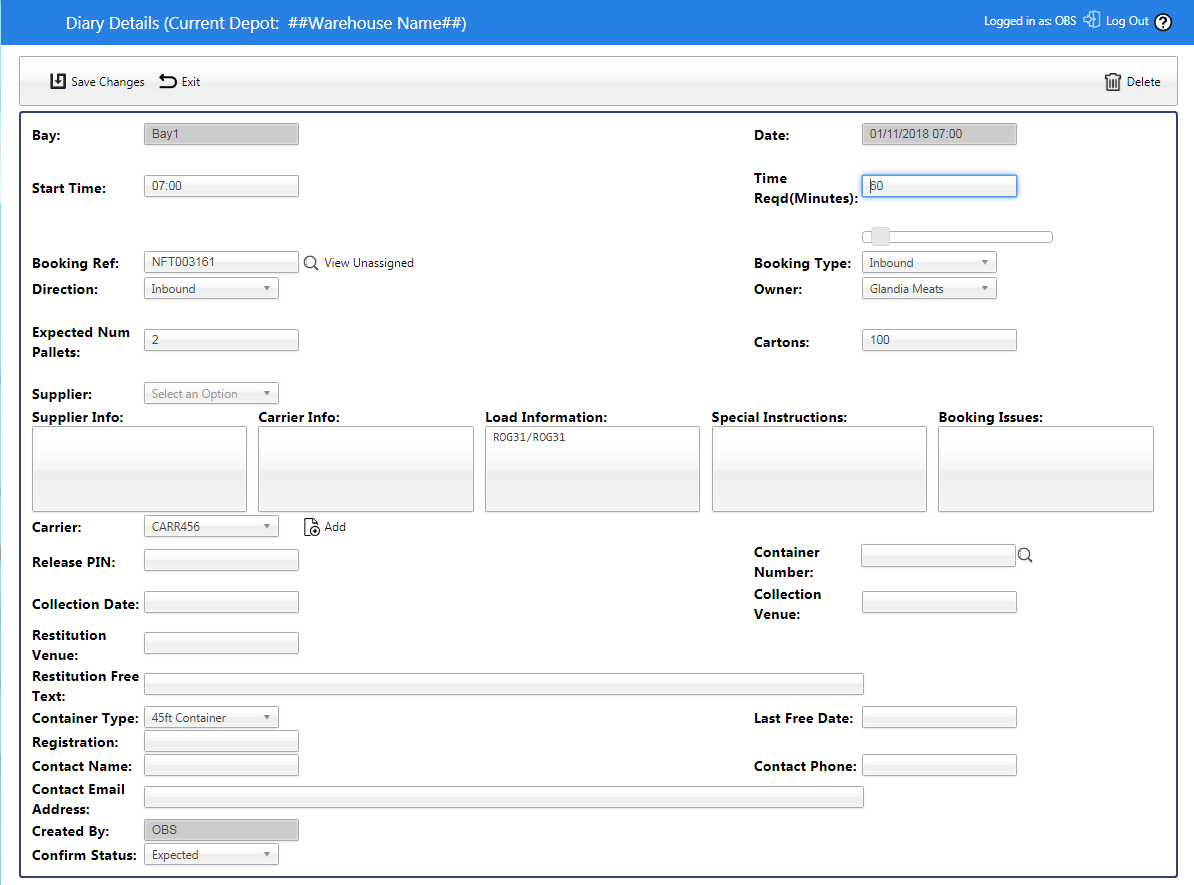Click the Carrier Info text area

[366, 469]
